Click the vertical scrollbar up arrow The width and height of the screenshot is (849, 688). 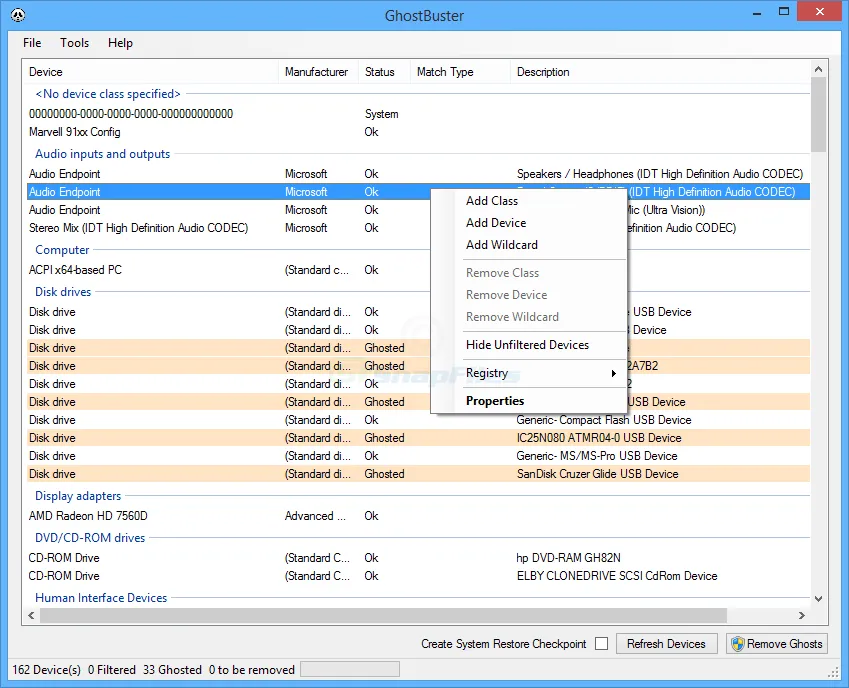818,69
